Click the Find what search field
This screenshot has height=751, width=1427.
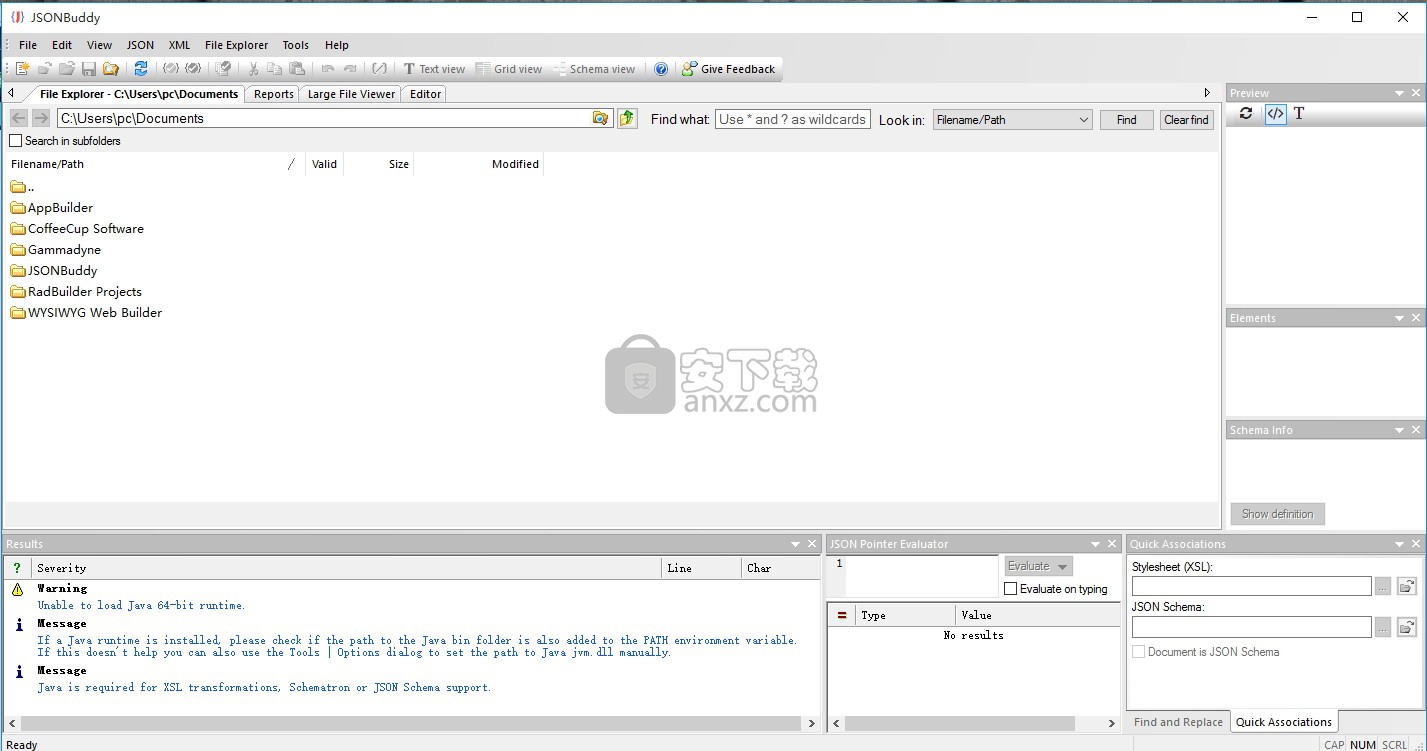(793, 119)
